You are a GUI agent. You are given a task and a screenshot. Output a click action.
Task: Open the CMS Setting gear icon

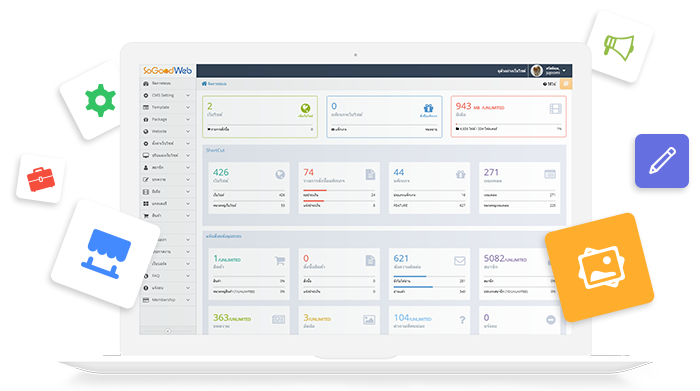[x=146, y=95]
